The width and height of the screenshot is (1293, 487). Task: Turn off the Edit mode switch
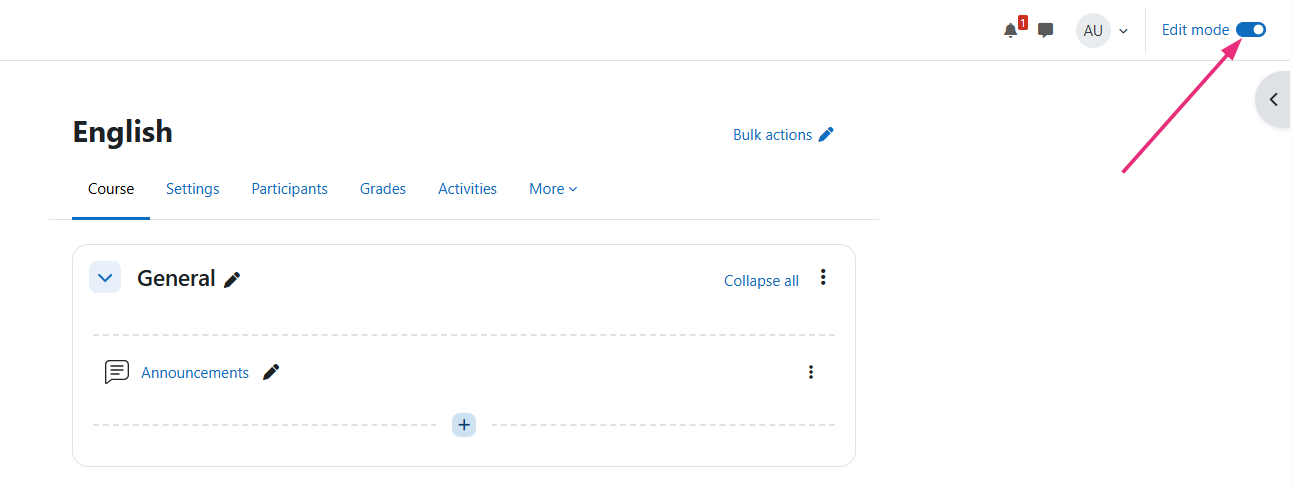(x=1251, y=30)
